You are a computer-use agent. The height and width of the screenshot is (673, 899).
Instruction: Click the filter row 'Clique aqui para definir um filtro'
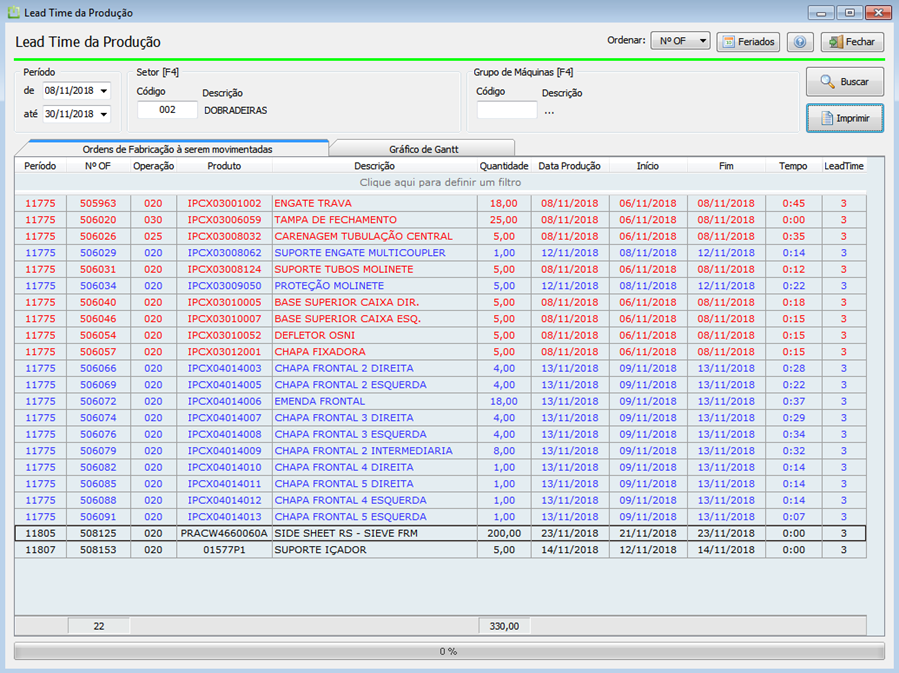click(x=440, y=183)
